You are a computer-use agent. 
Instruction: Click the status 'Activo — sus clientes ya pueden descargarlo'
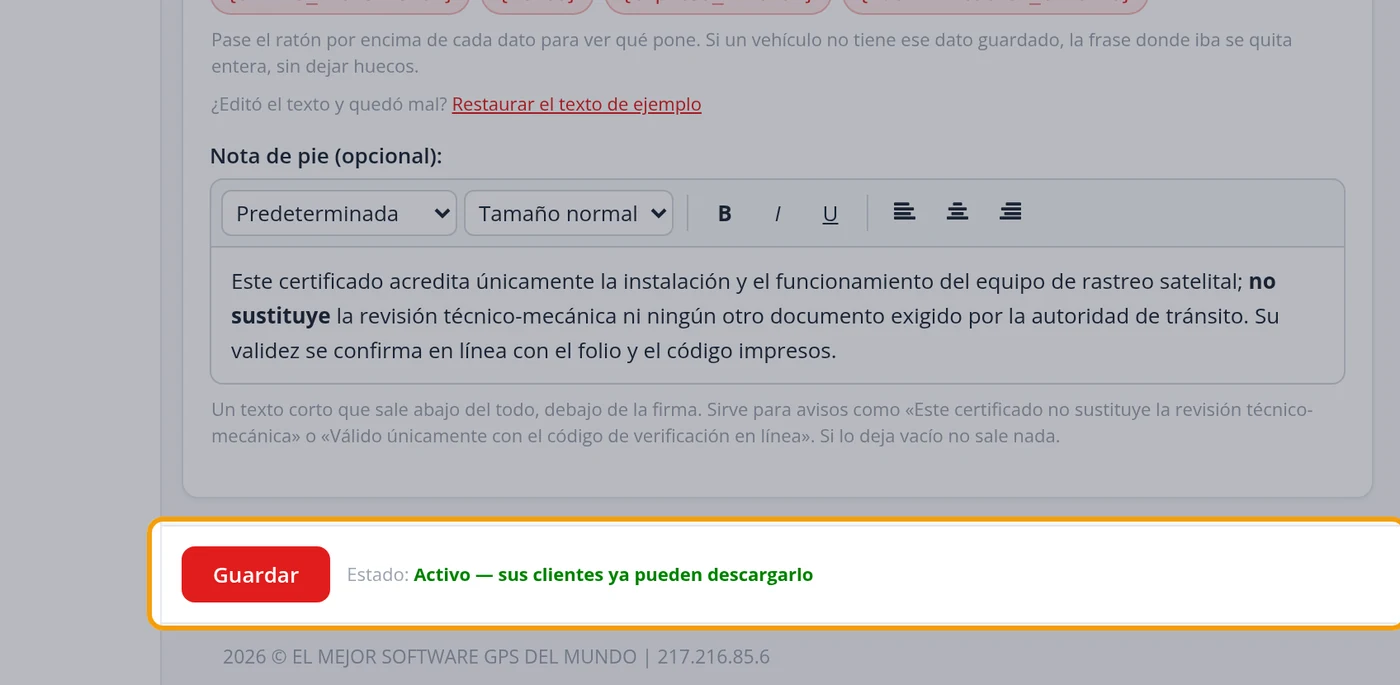(x=613, y=575)
